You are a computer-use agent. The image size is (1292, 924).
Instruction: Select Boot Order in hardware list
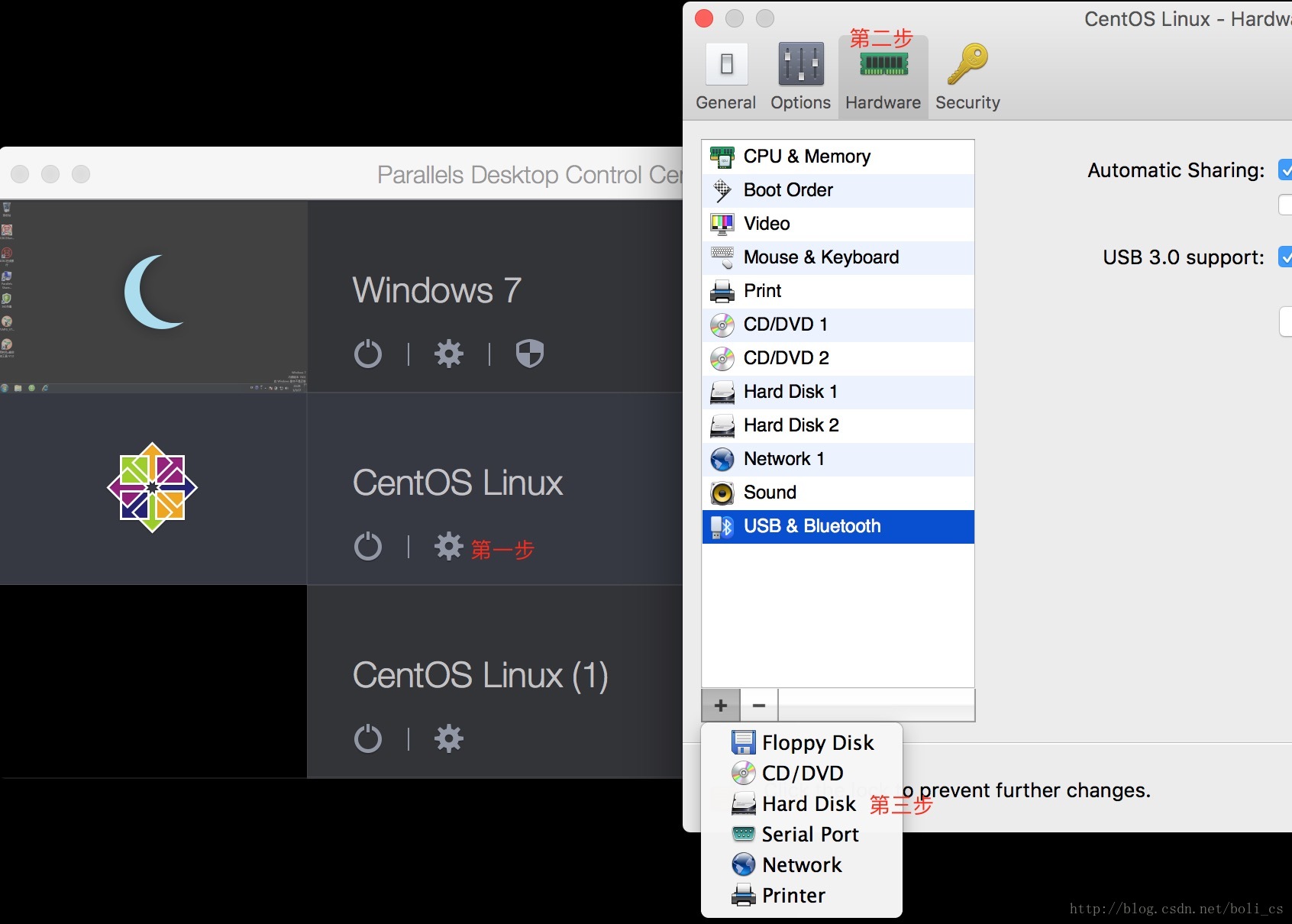point(838,190)
